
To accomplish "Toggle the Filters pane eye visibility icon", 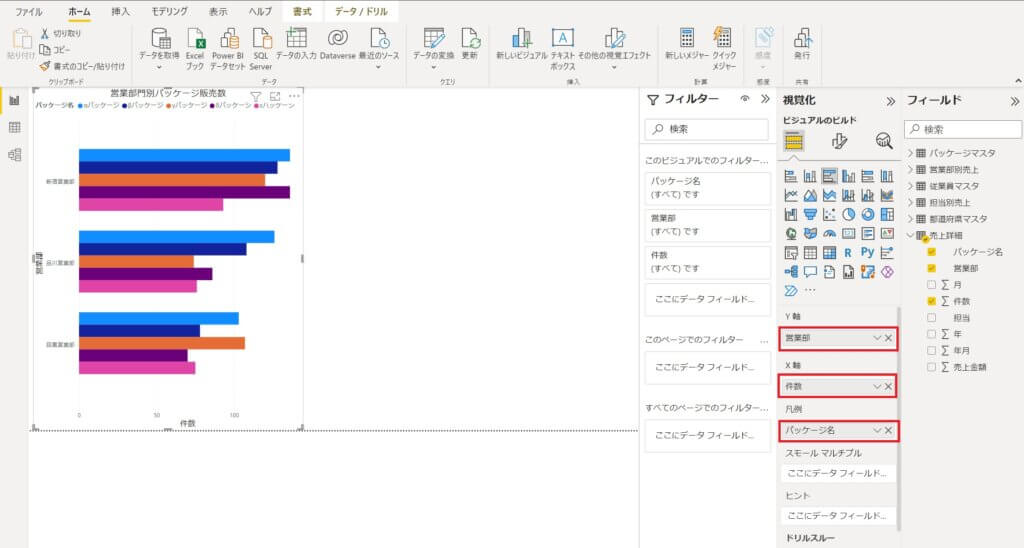I will [x=744, y=99].
